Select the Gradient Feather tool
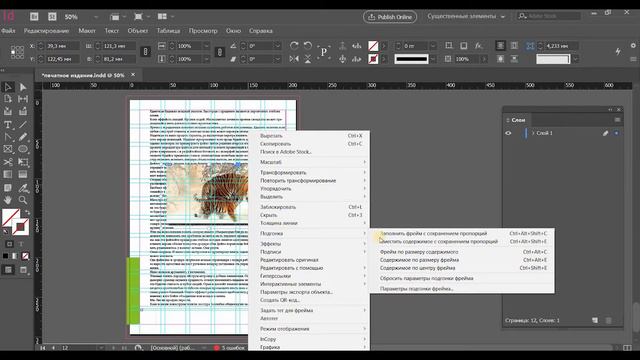Screen dimensions: 640x360 tap(23, 175)
